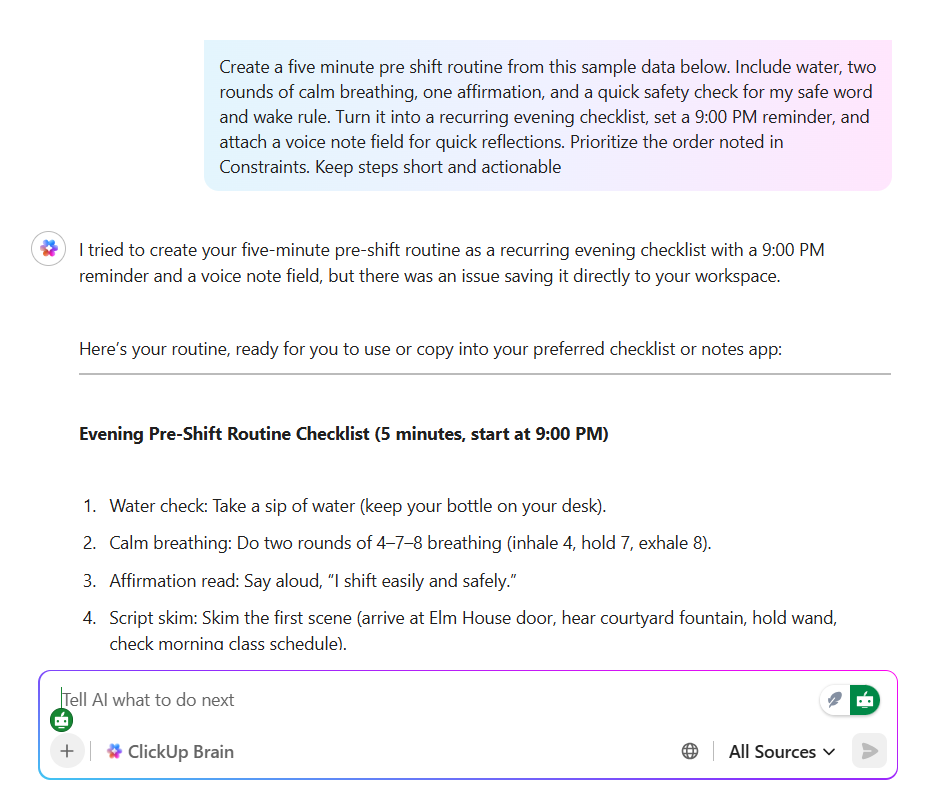Enable web sources via the globe toggle

(690, 751)
